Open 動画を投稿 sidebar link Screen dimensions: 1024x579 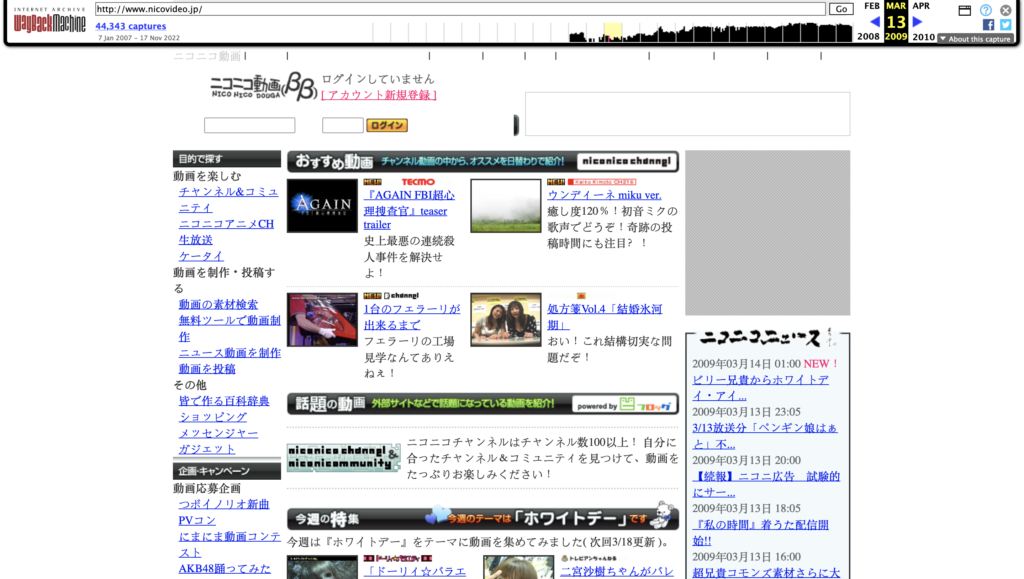tap(206, 369)
